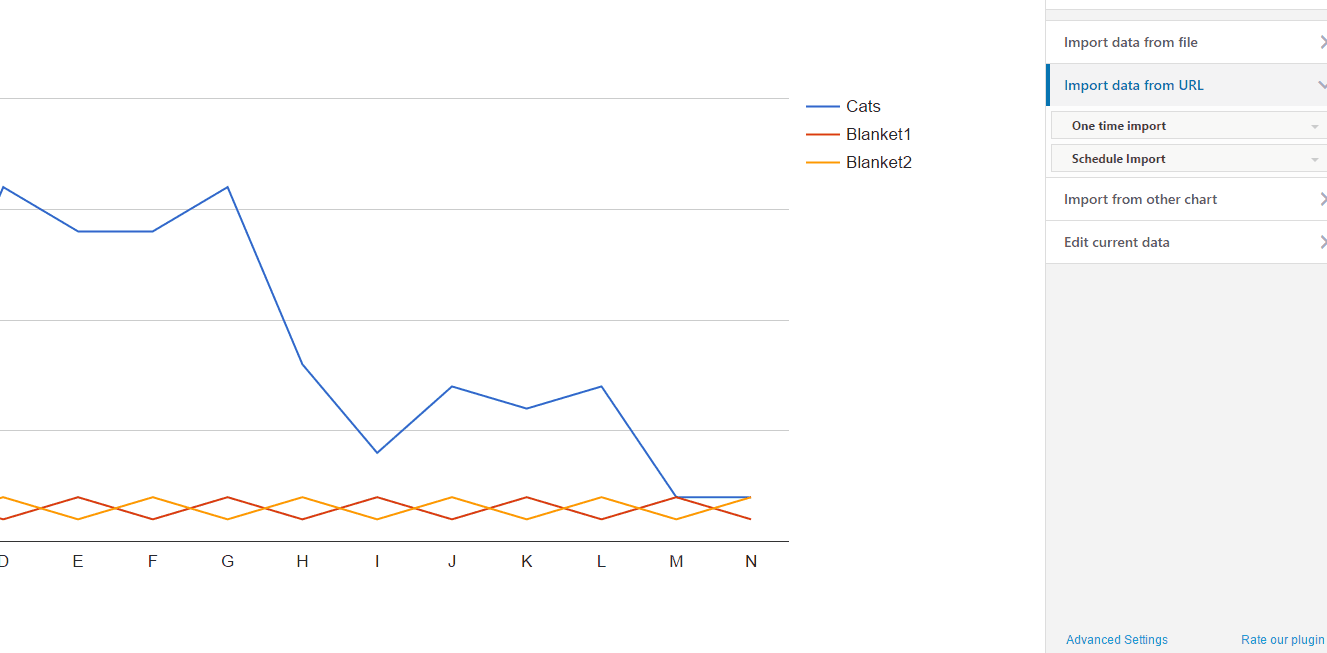Click the chevron next to Import from other chart

pos(1322,199)
